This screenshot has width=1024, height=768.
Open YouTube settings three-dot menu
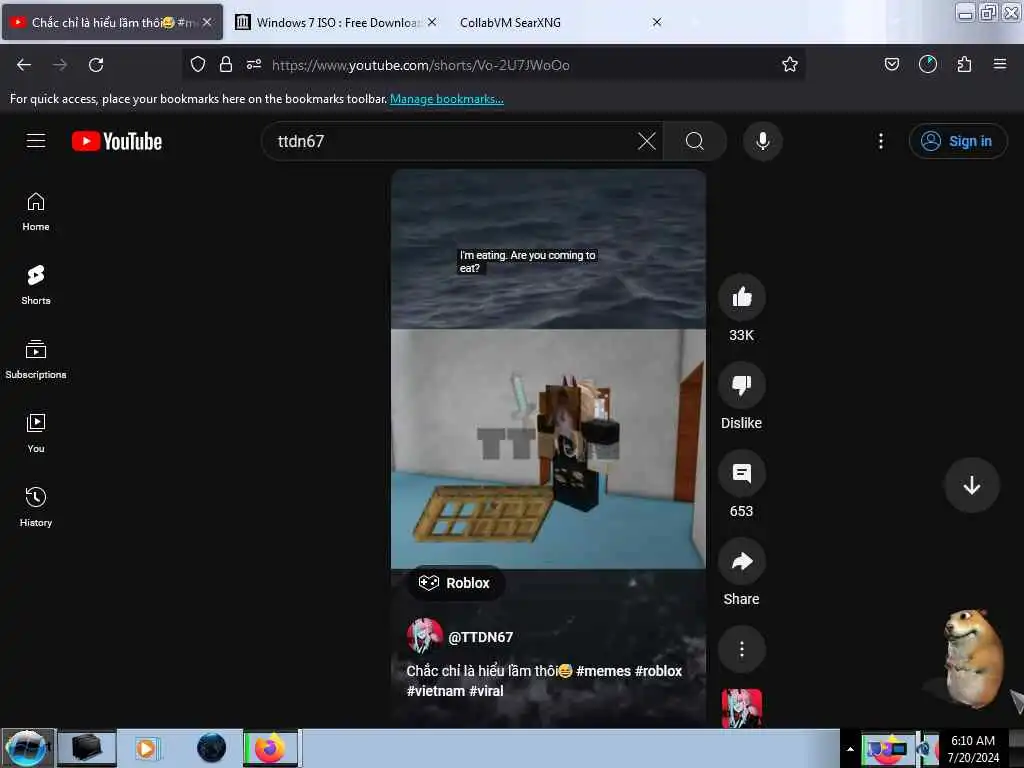tap(880, 141)
